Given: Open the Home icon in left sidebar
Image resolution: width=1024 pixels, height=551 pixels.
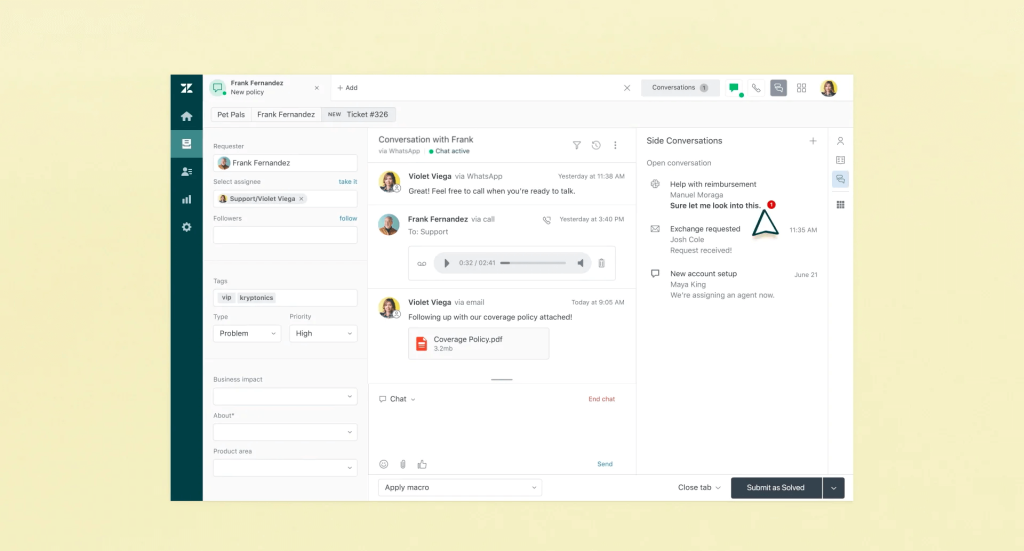Looking at the screenshot, I should [186, 116].
